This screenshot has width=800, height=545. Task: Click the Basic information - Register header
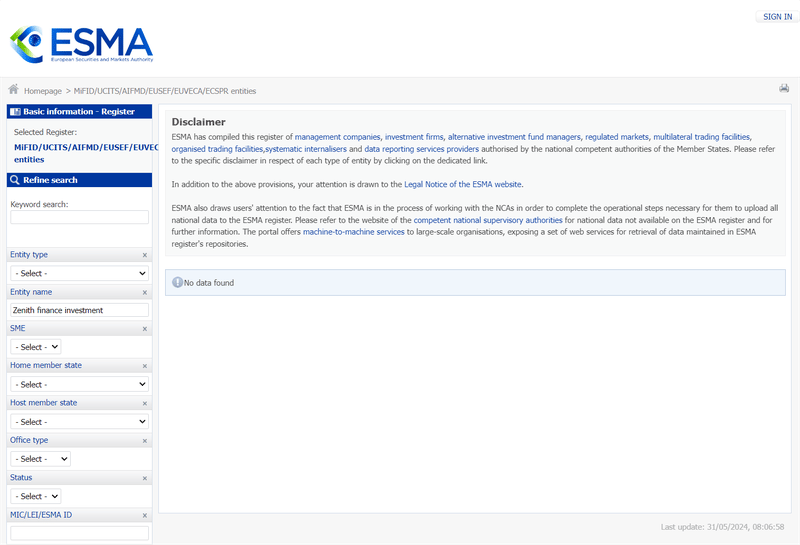tap(80, 112)
